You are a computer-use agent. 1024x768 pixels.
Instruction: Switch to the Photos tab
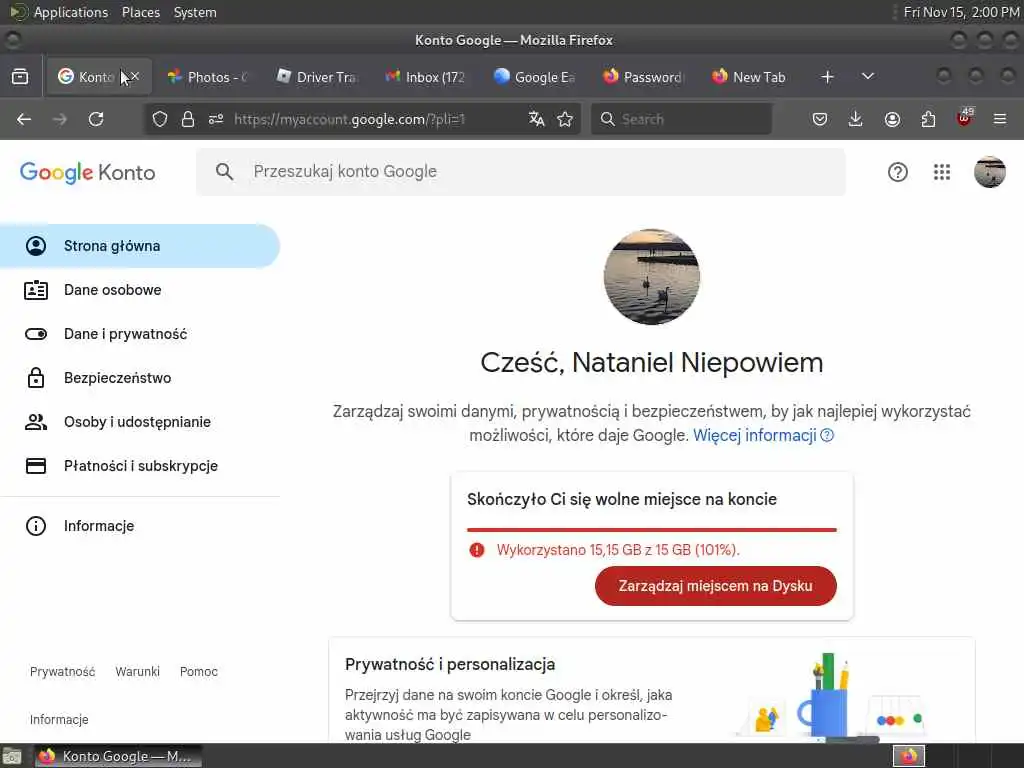coord(207,77)
